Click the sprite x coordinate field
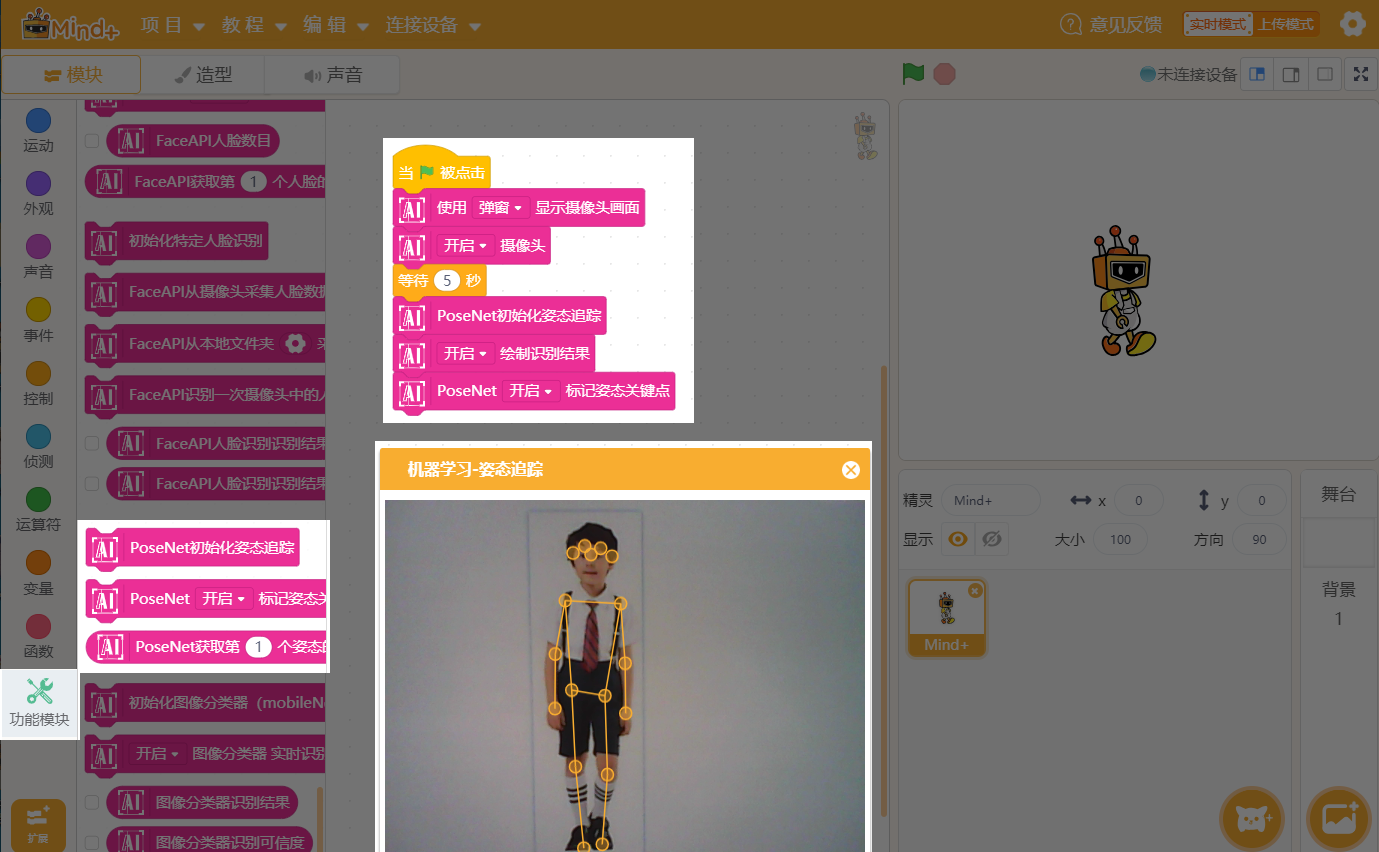Viewport: 1379px width, 852px height. tap(1139, 500)
